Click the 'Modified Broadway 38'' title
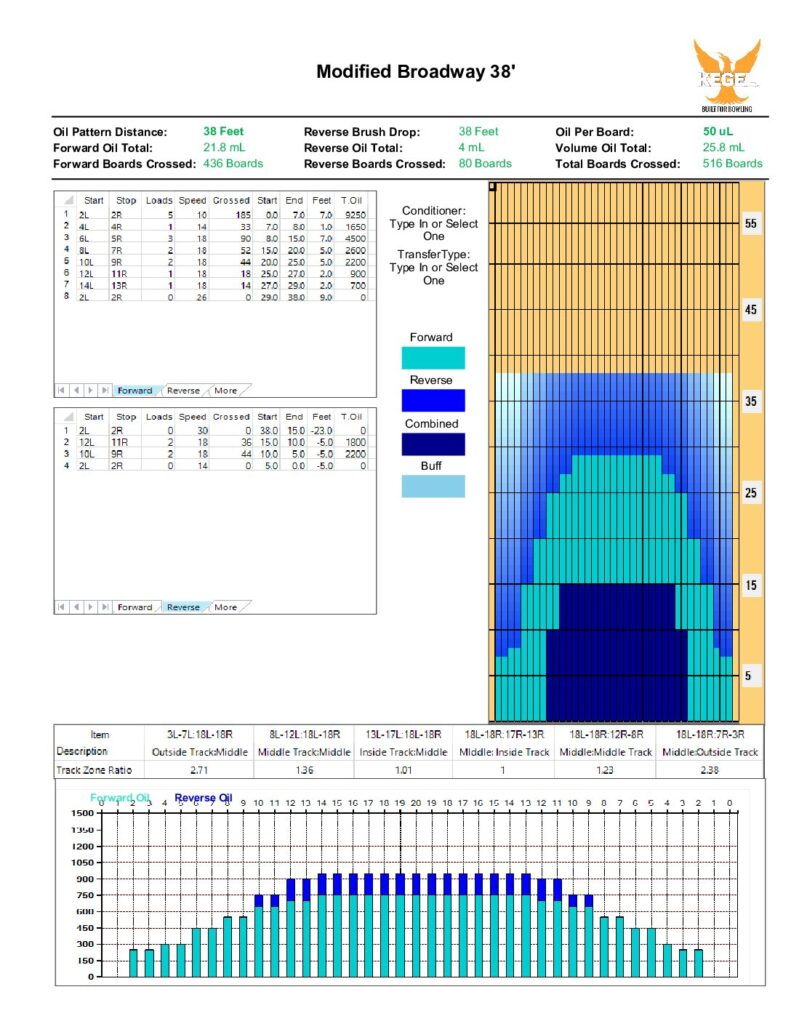Screen dimensions: 791x1024 (416, 71)
